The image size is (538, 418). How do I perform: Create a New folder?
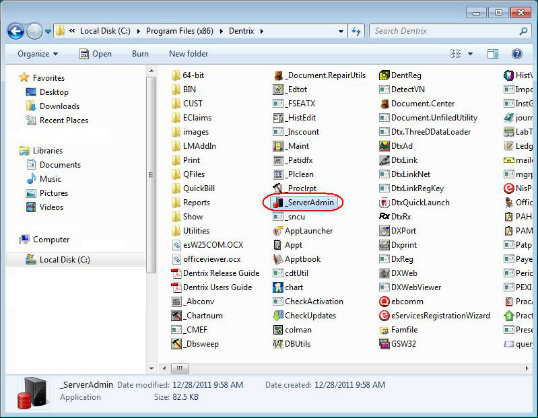[188, 54]
